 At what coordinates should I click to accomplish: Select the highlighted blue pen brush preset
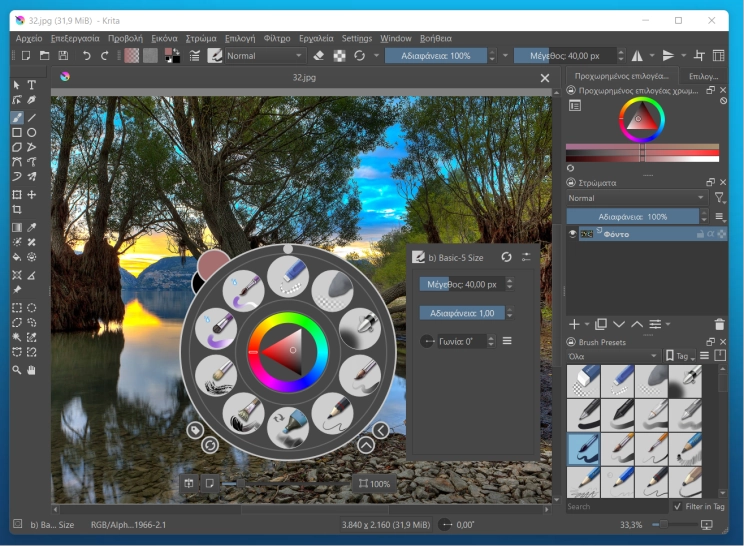click(584, 449)
